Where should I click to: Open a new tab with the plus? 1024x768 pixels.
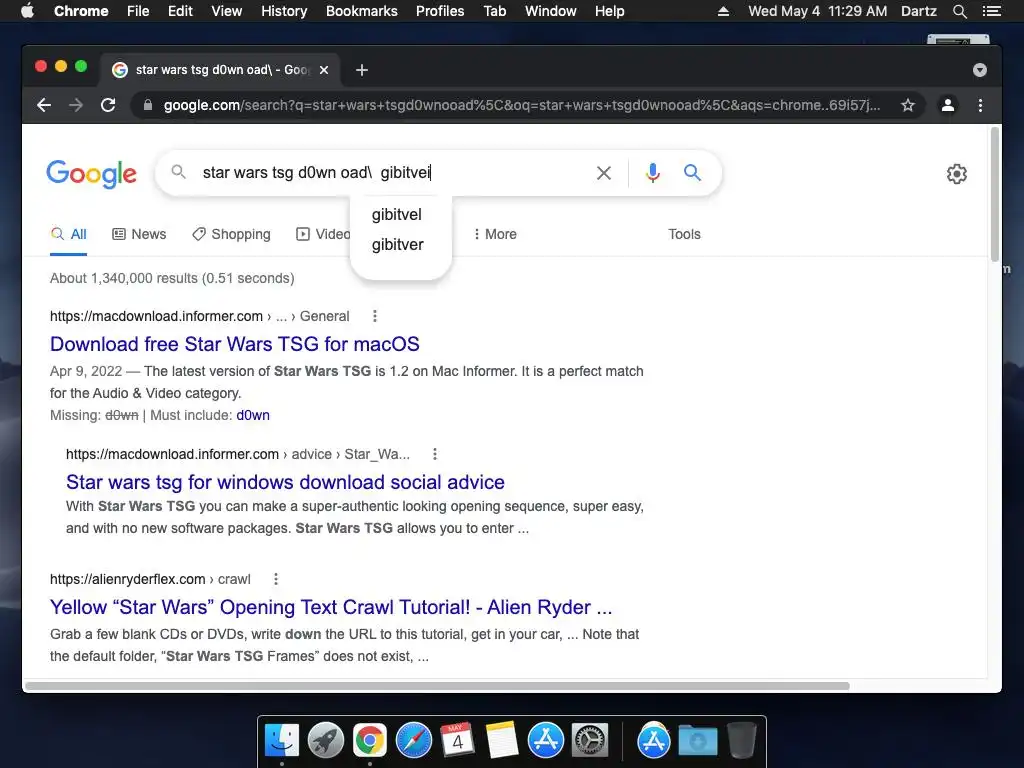[362, 70]
